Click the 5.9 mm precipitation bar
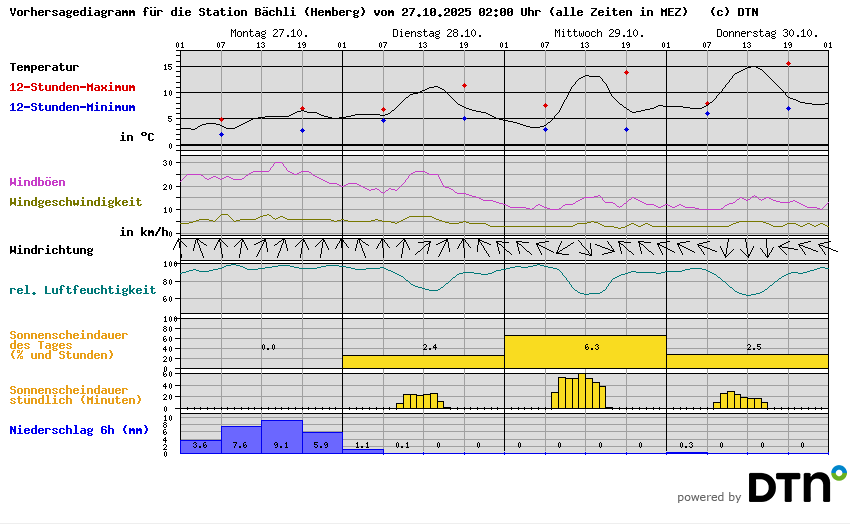 322,443
